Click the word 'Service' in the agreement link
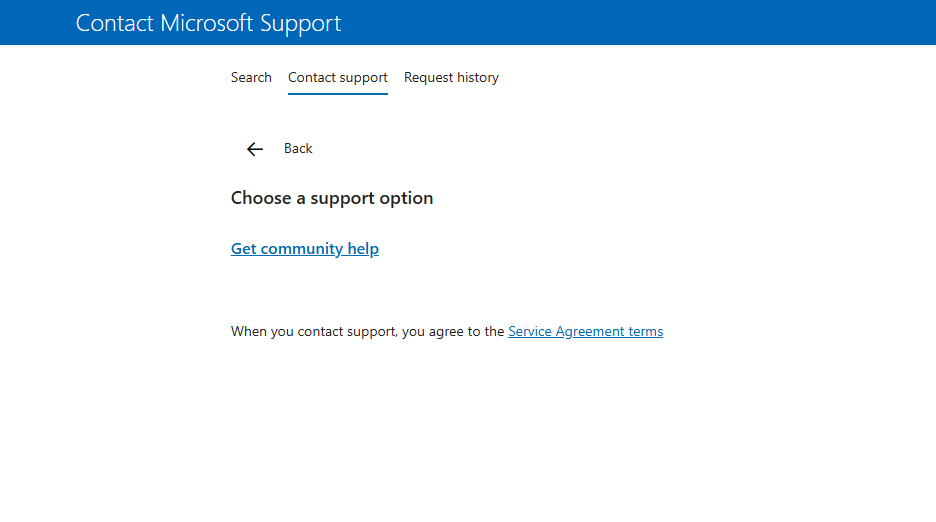The image size is (936, 522). 530,331
